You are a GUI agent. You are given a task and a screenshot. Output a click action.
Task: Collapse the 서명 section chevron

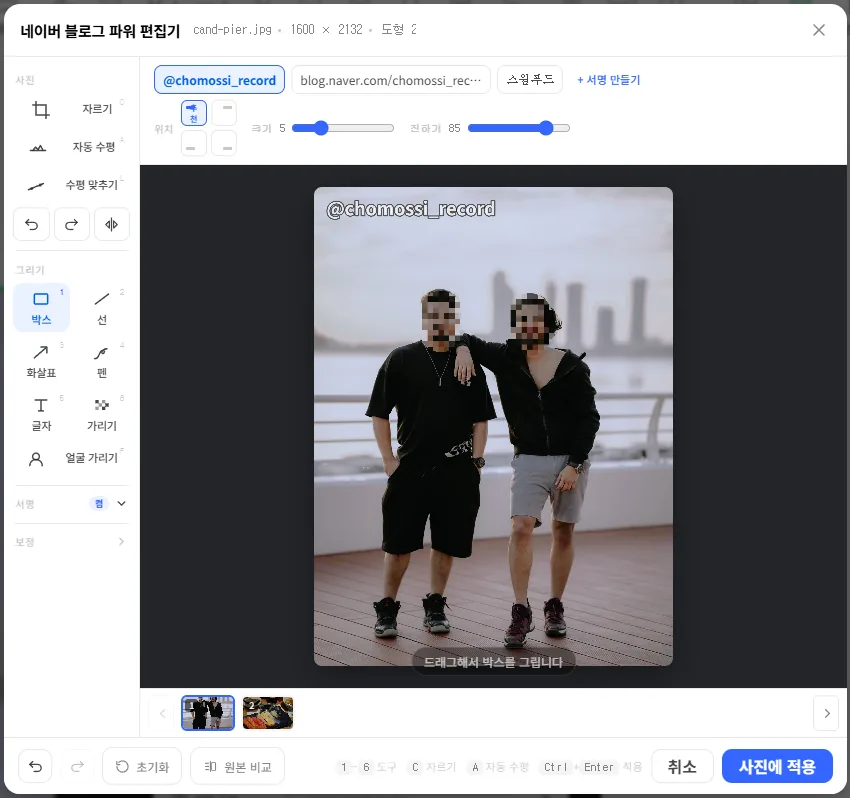121,504
